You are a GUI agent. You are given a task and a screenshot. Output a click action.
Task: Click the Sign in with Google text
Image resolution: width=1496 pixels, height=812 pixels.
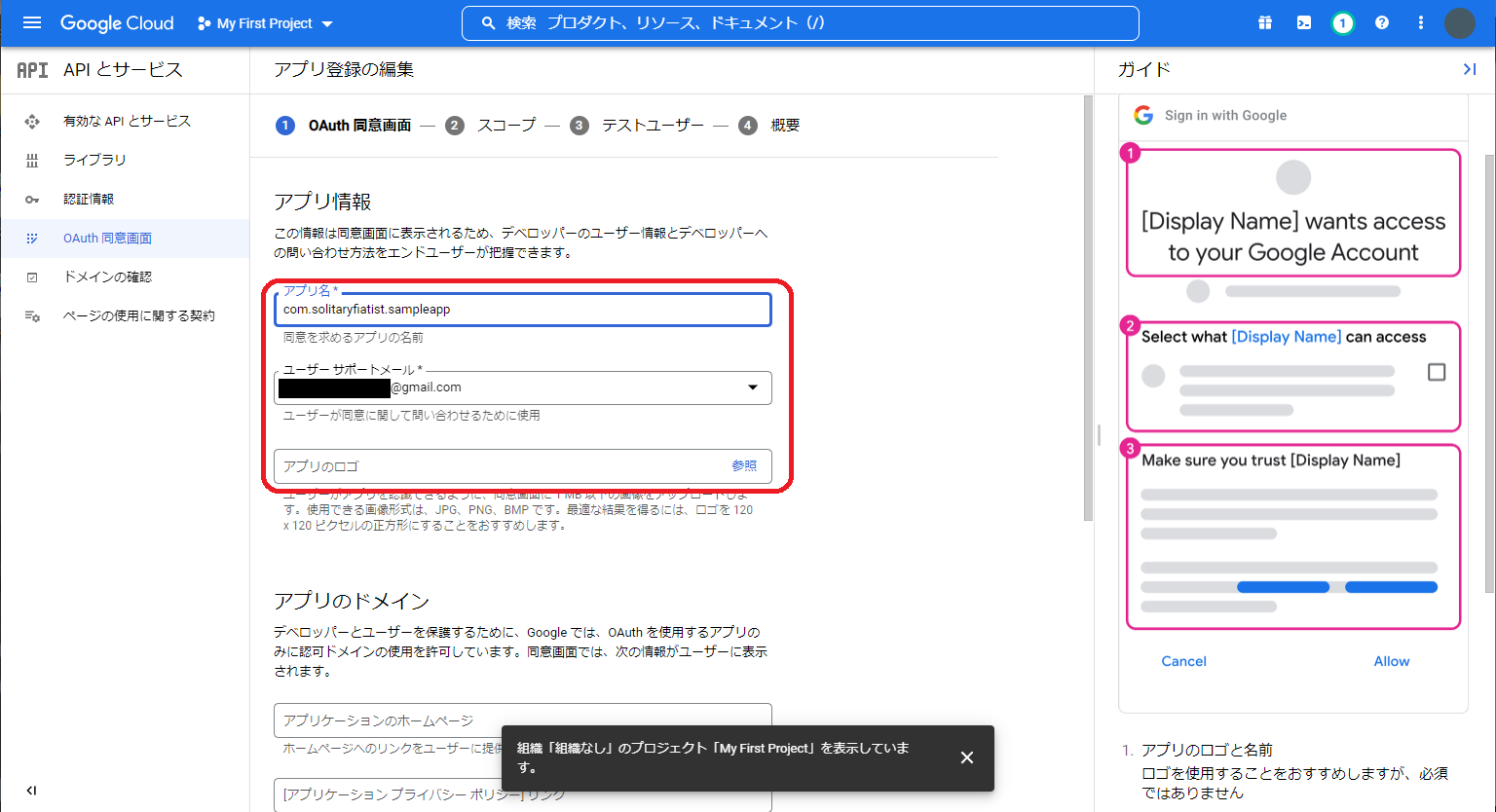[1225, 115]
